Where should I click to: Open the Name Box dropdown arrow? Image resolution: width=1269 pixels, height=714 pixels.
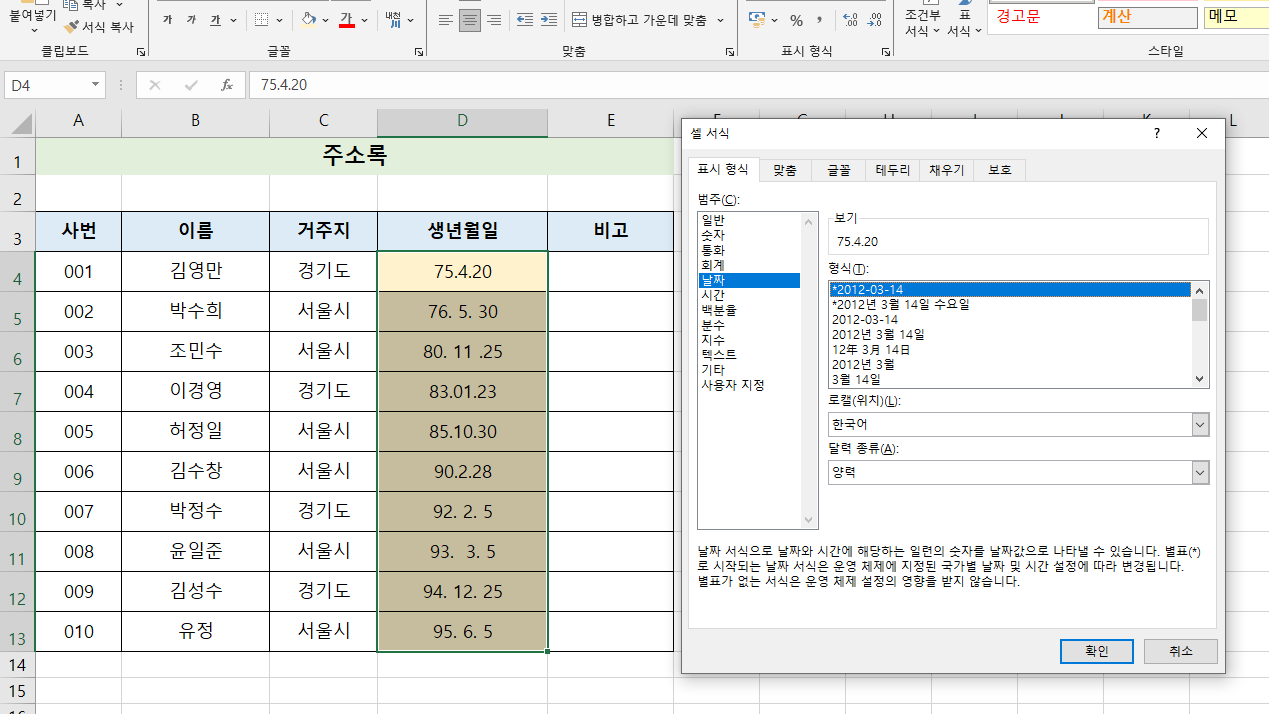96,86
